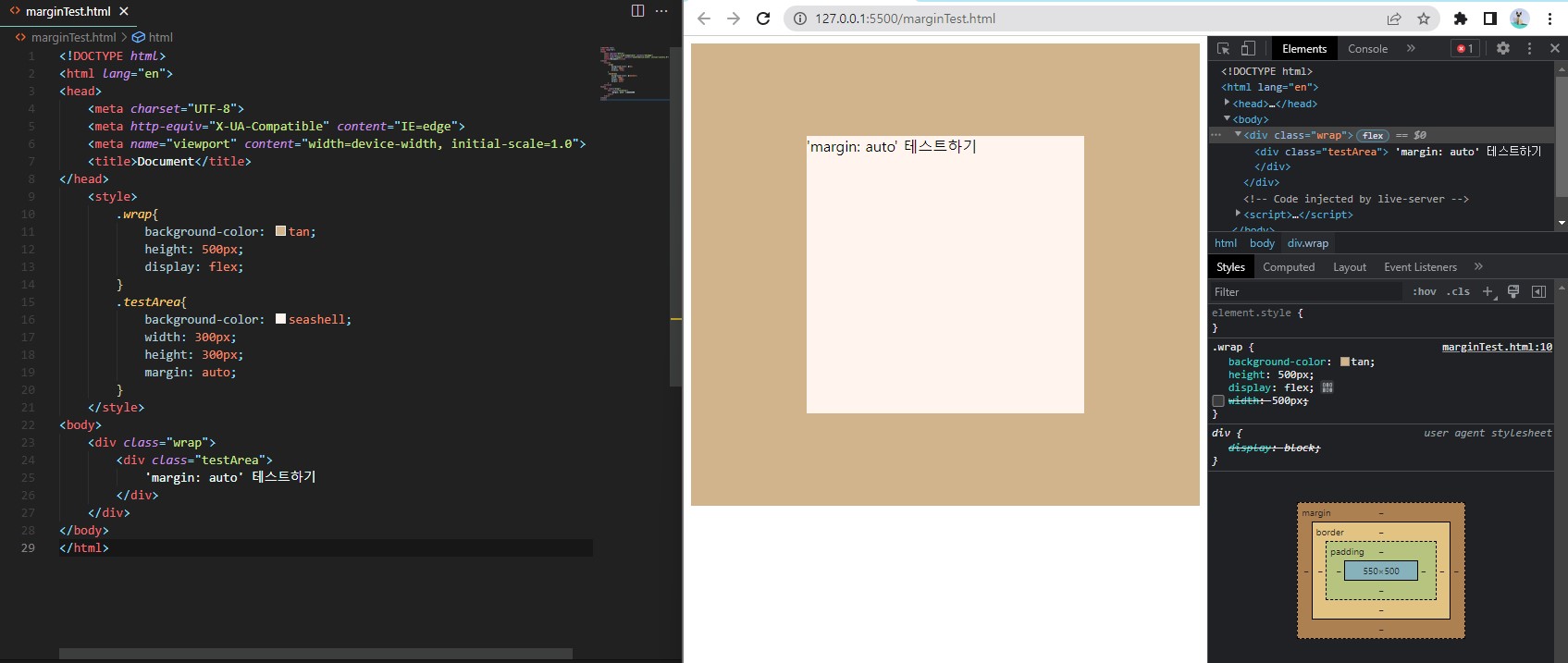
Task: Collapse the div.wrap node in DOM tree
Action: pyautogui.click(x=1238, y=134)
